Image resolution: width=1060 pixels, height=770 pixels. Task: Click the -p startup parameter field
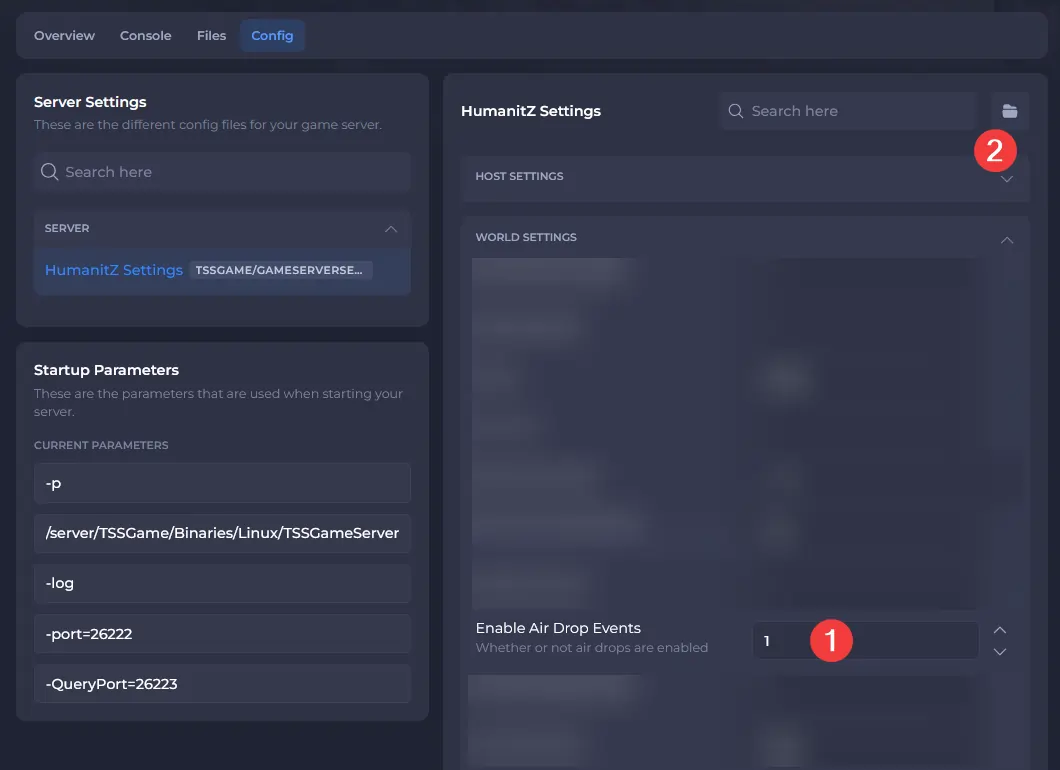(222, 483)
